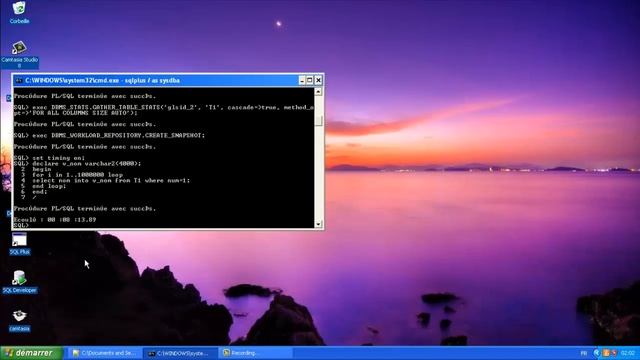Click the DBMS_WORKLOAD_REPOSITORY.CREATE_SNAPSHOT line
The height and width of the screenshot is (360, 640).
(109, 135)
